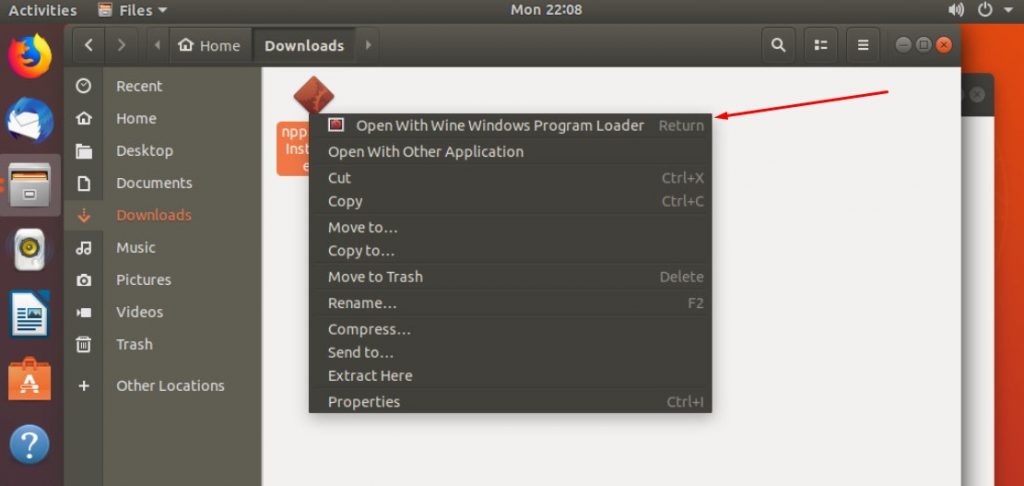Screen dimensions: 1024x486
Task: Open the Files app menu dropdown
Action: click(133, 10)
